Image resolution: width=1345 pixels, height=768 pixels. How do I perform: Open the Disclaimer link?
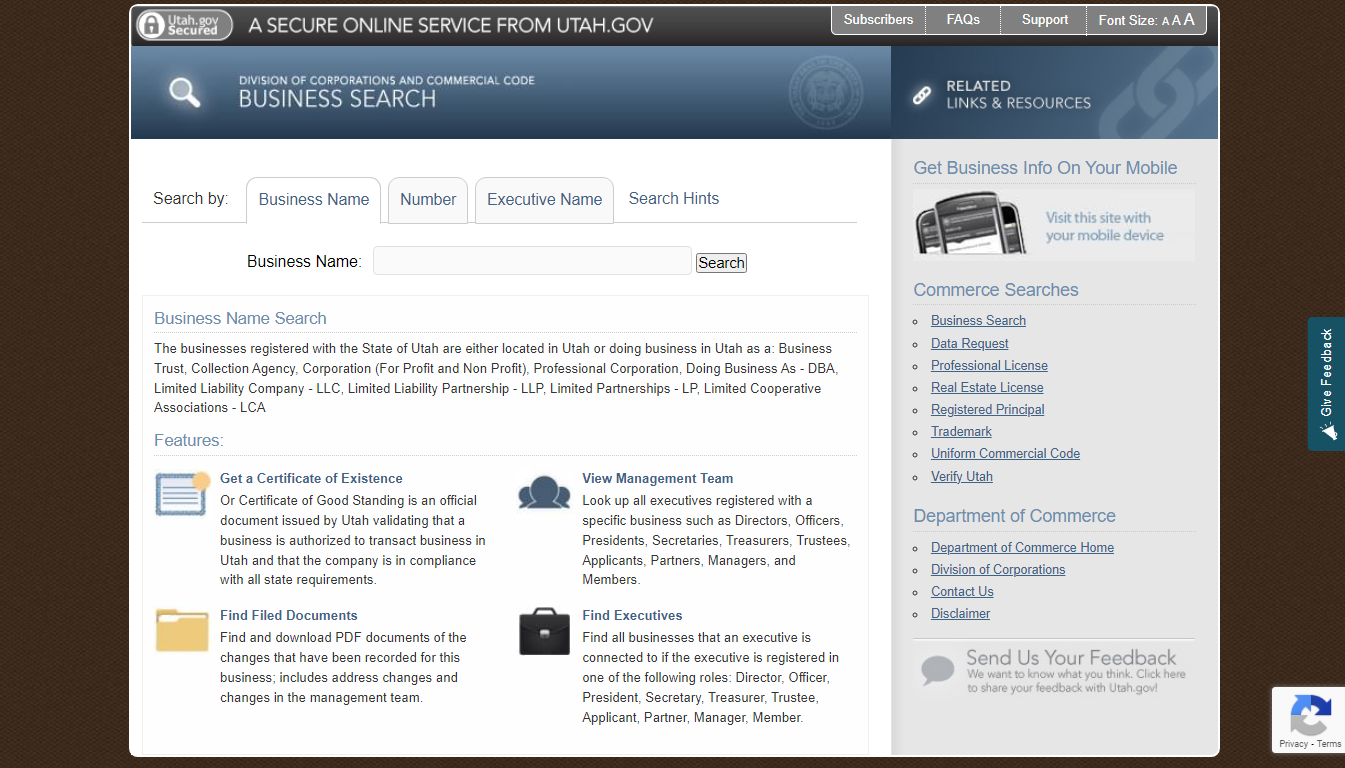960,614
